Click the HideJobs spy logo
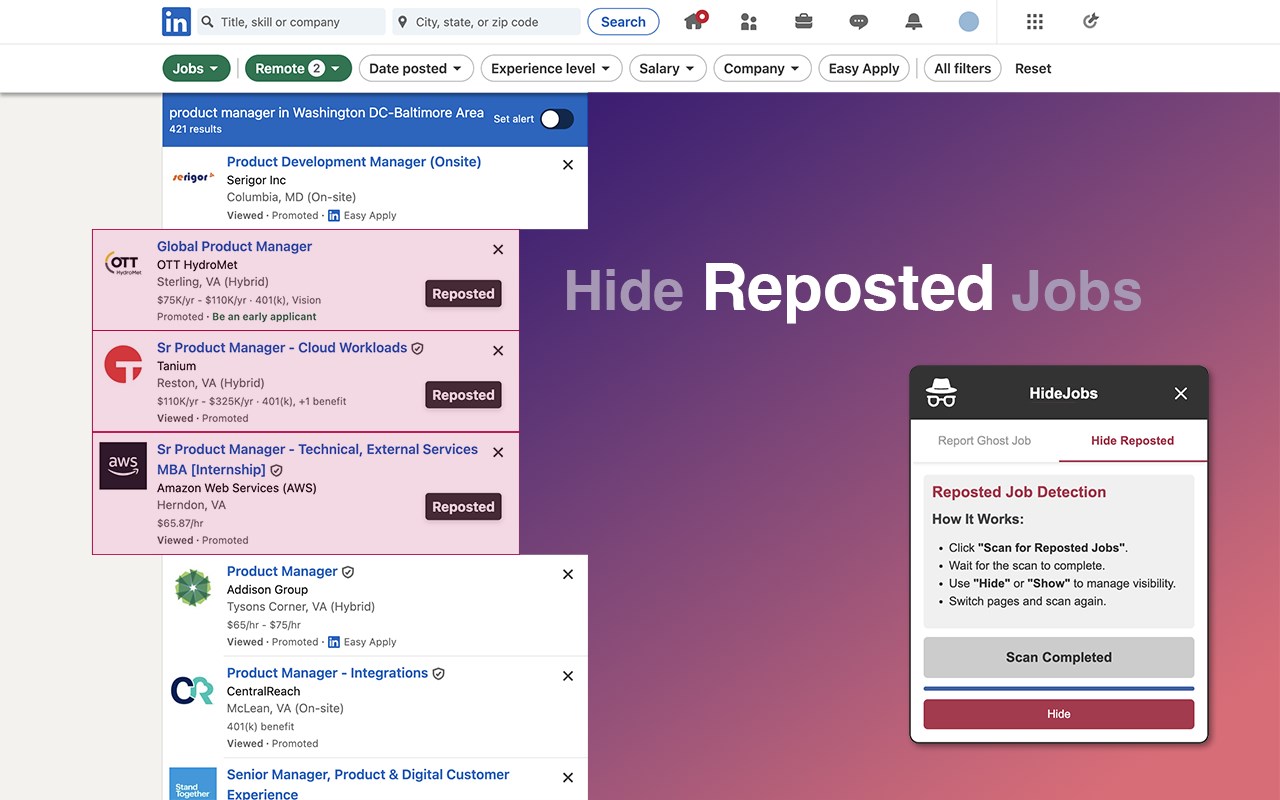1280x800 pixels. (941, 393)
